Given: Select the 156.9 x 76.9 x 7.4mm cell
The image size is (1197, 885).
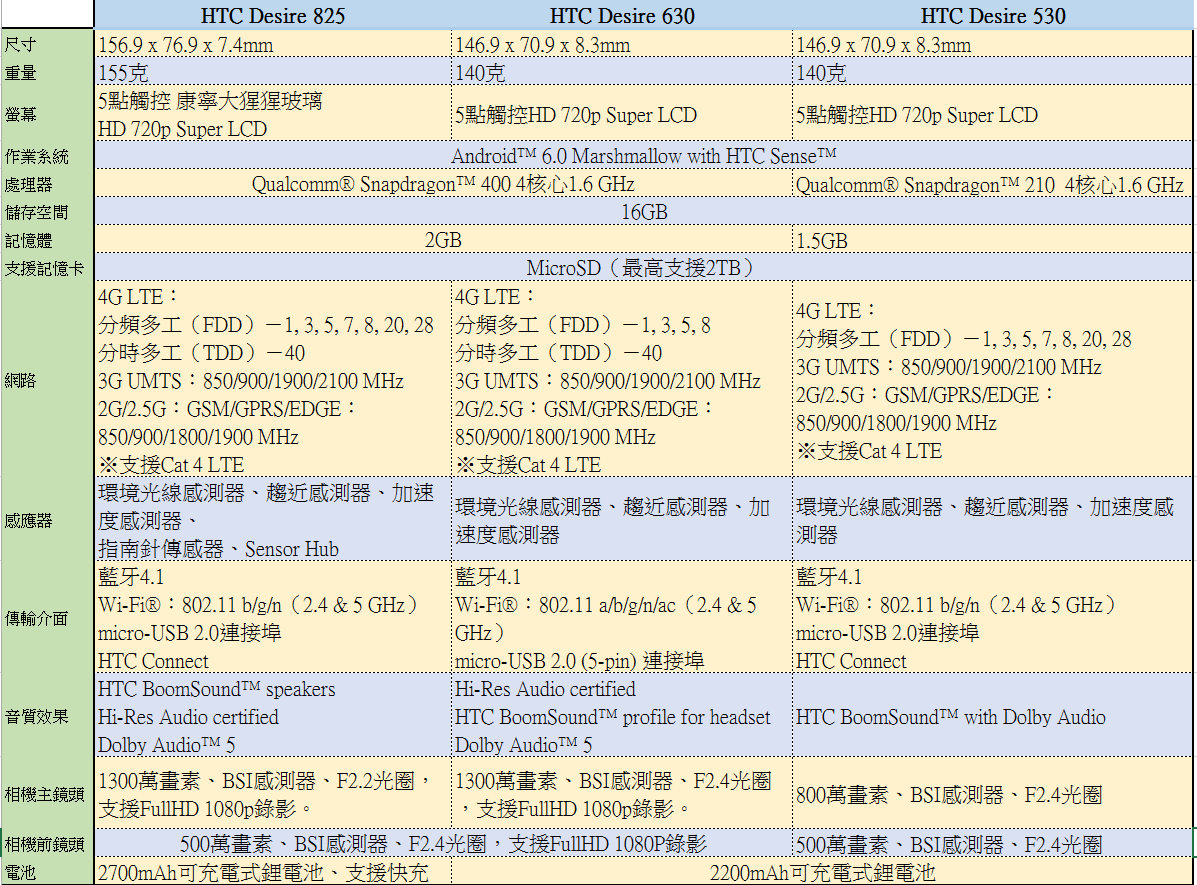Looking at the screenshot, I should point(273,44).
